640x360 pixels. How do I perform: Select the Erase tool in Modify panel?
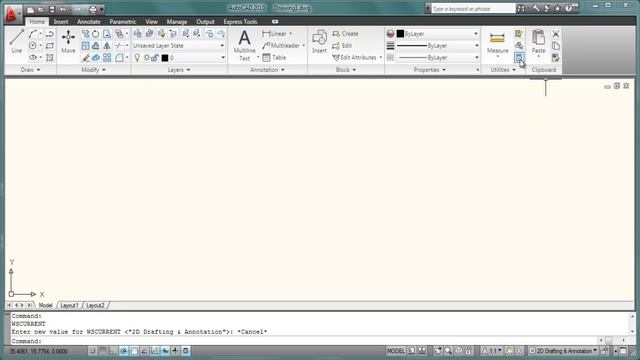[85, 58]
